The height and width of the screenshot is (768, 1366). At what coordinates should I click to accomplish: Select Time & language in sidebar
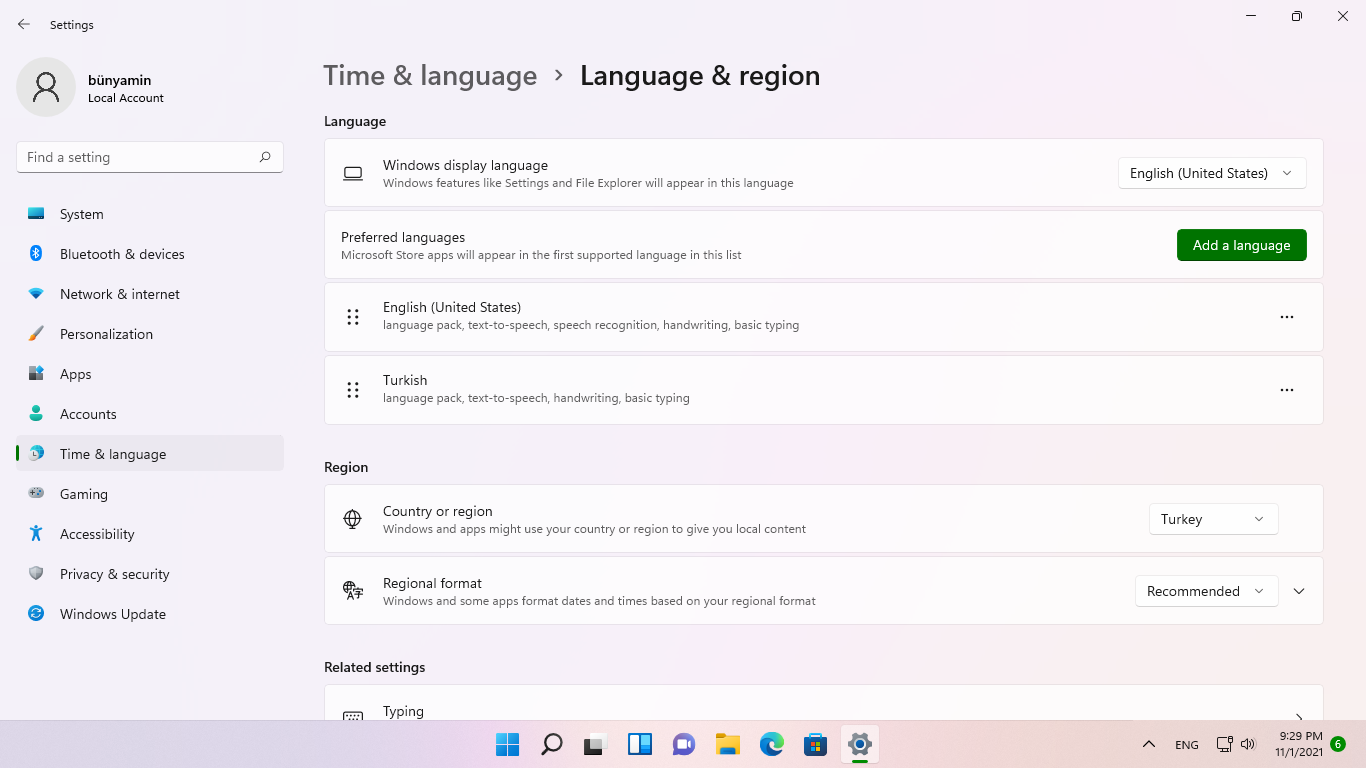[150, 454]
